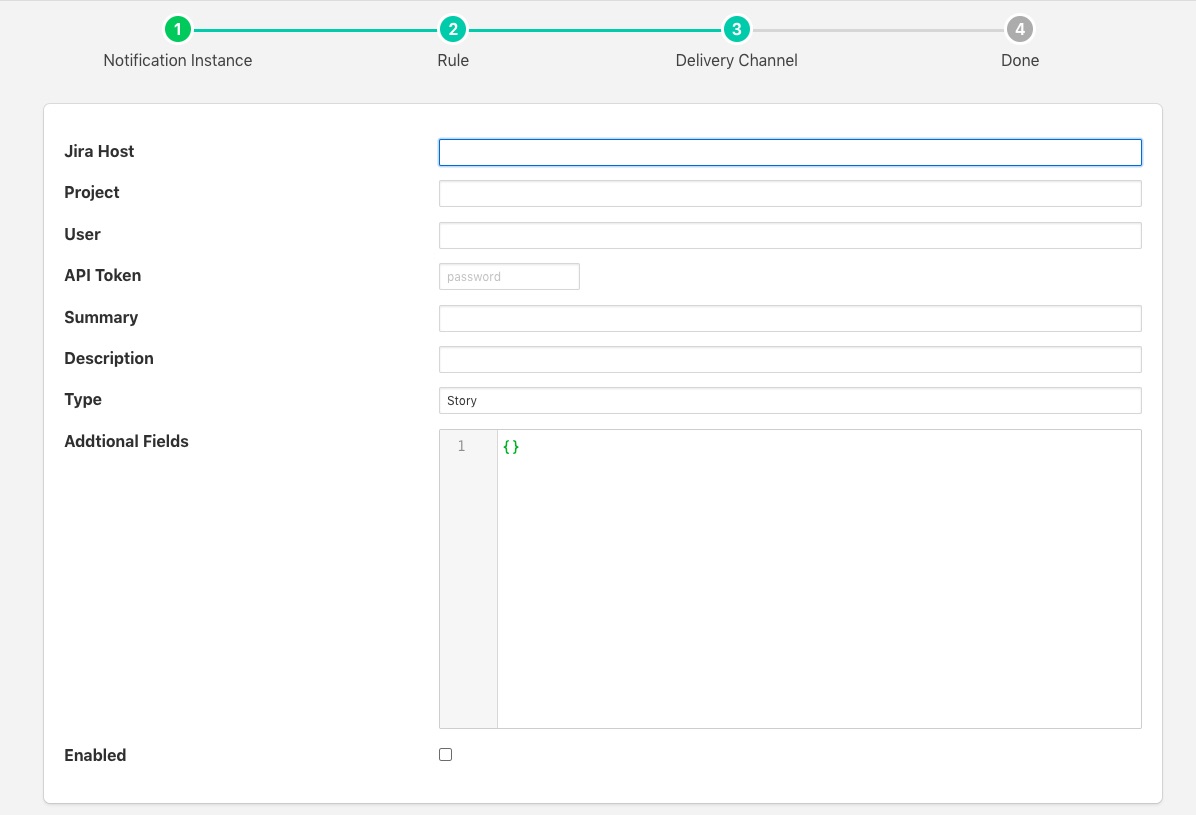The width and height of the screenshot is (1196, 815).
Task: Switch to the Rule step
Action: (x=453, y=60)
